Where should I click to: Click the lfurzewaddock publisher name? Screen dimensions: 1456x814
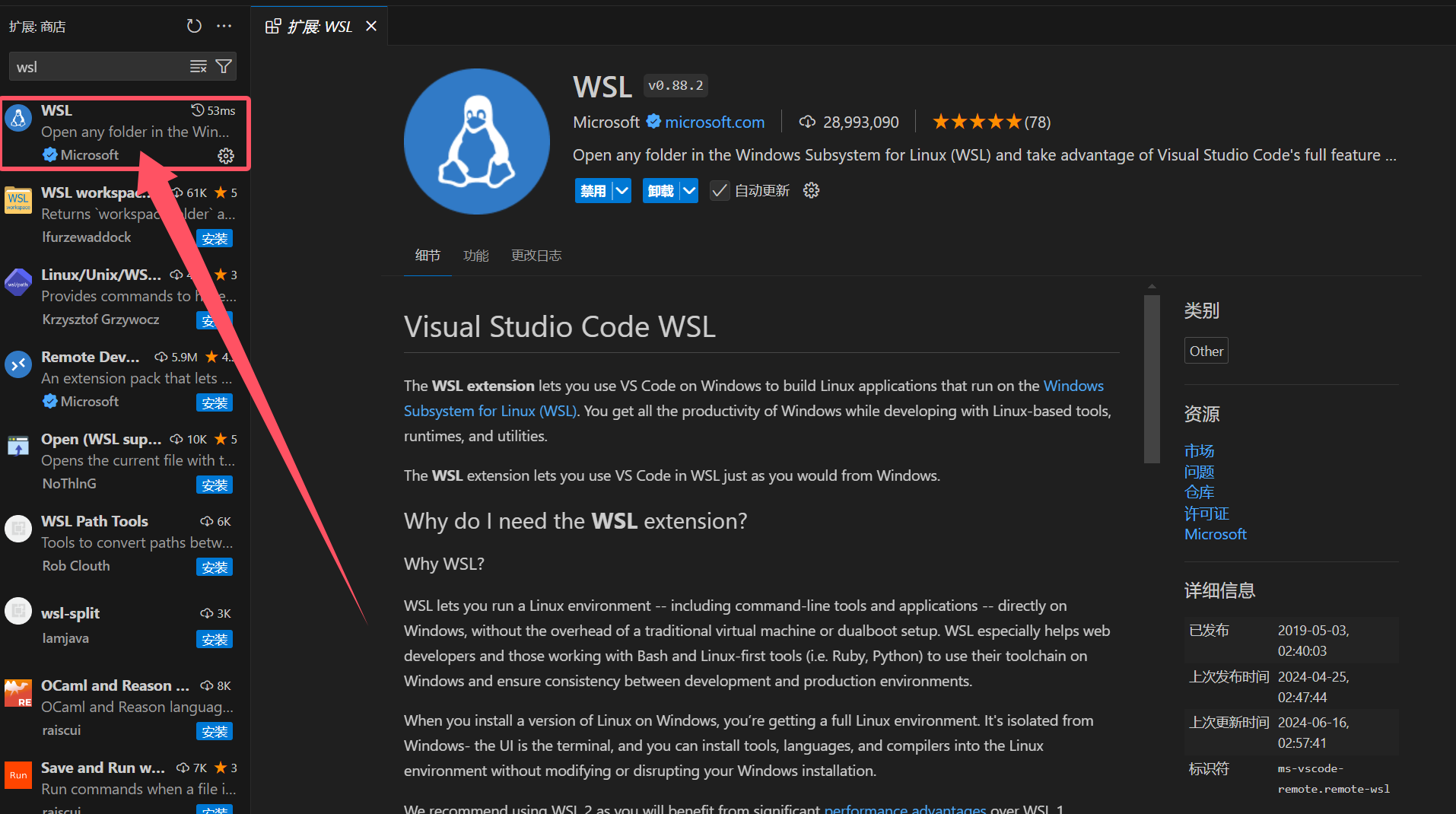tap(86, 237)
